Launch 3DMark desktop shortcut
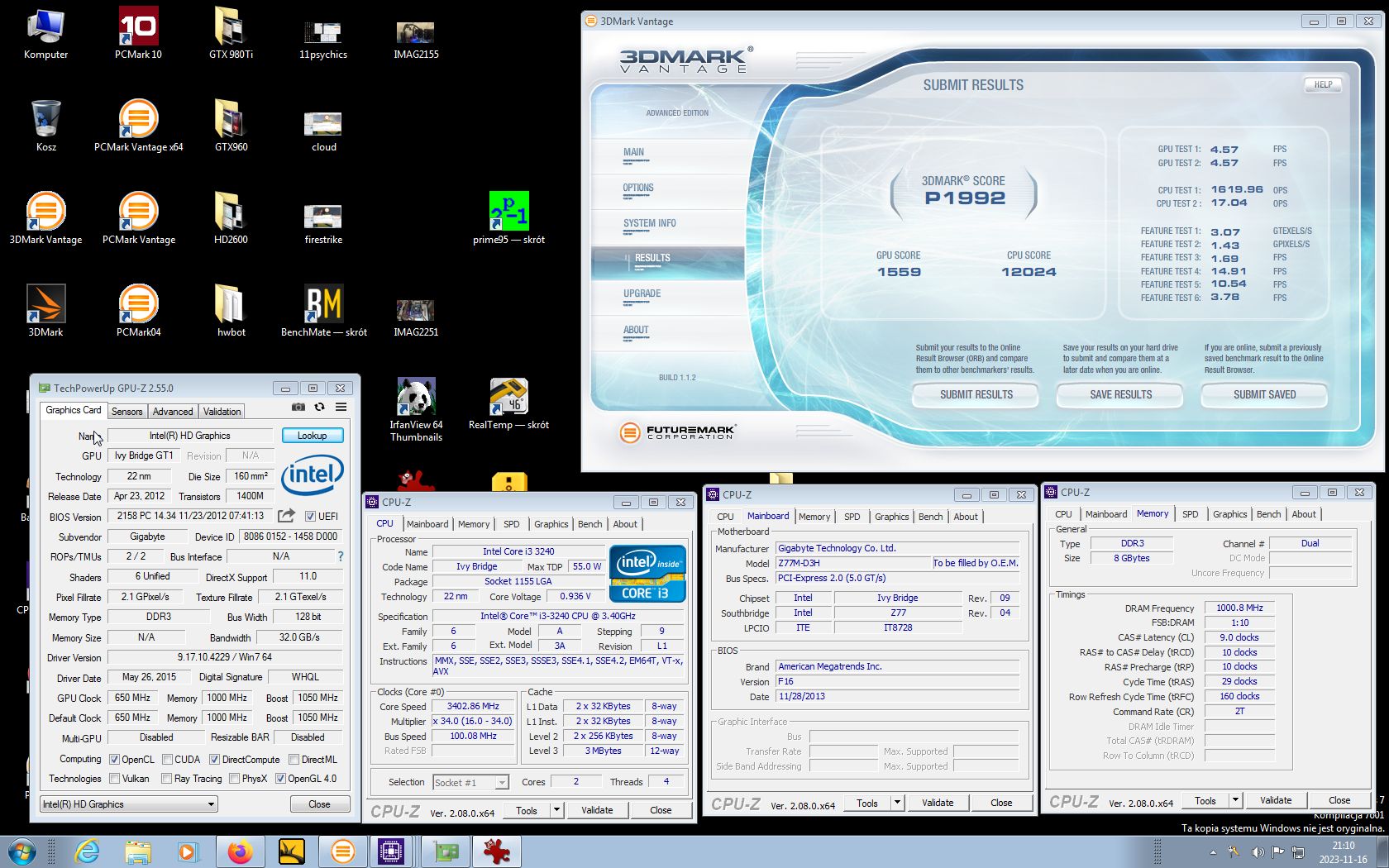The width and height of the screenshot is (1389, 868). 45,311
